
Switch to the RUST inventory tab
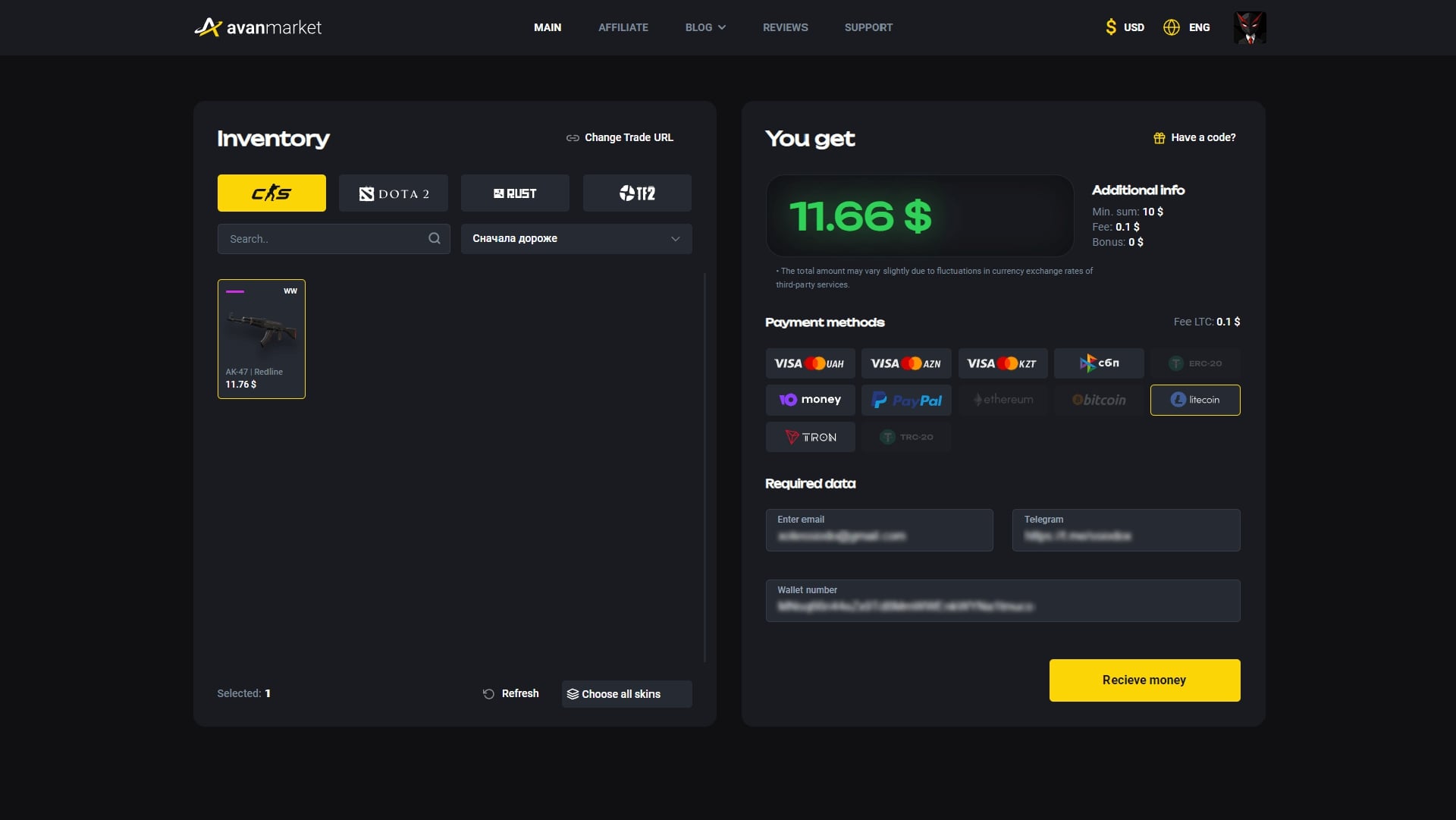tap(515, 193)
